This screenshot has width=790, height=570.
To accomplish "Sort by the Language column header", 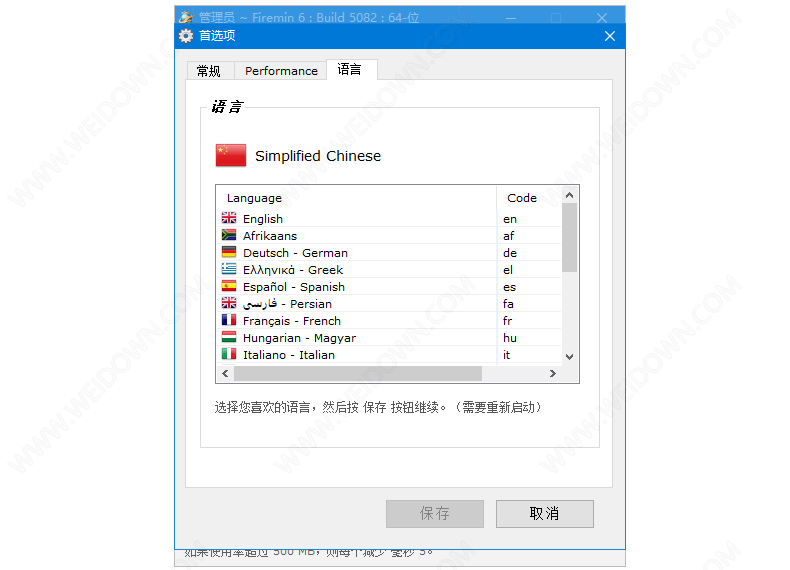I will click(x=357, y=198).
